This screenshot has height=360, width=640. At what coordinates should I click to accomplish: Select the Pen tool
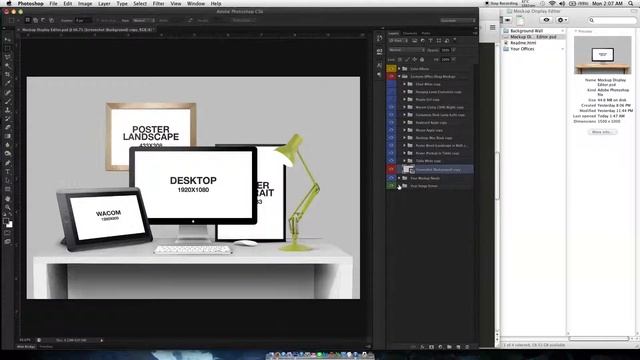(x=8, y=163)
